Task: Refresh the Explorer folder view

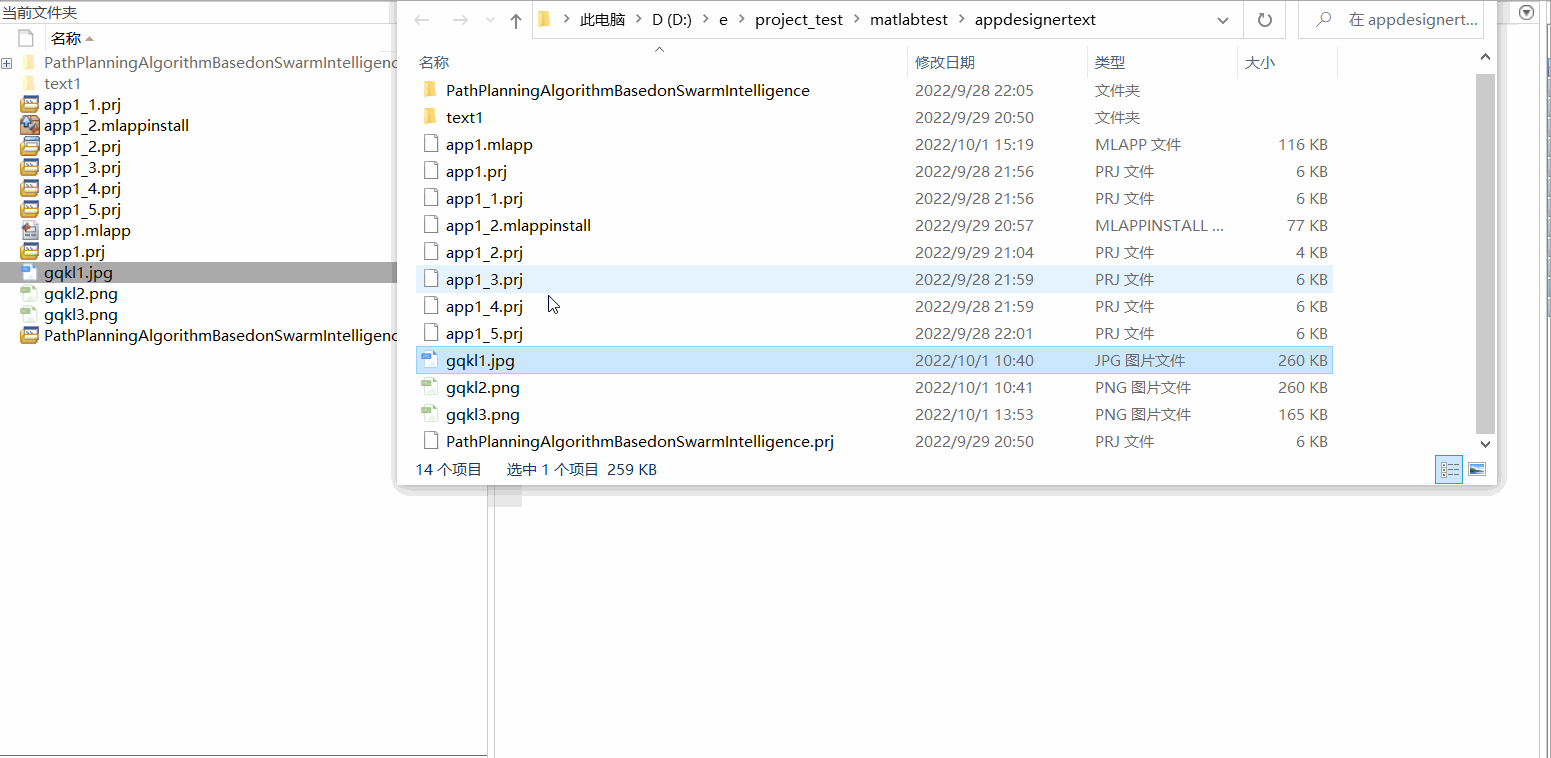Action: pos(1264,20)
